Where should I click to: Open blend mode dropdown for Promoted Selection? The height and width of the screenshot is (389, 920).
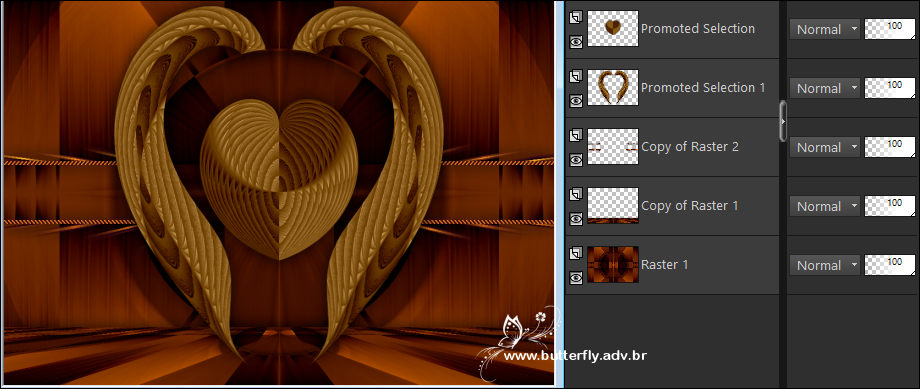click(x=824, y=29)
